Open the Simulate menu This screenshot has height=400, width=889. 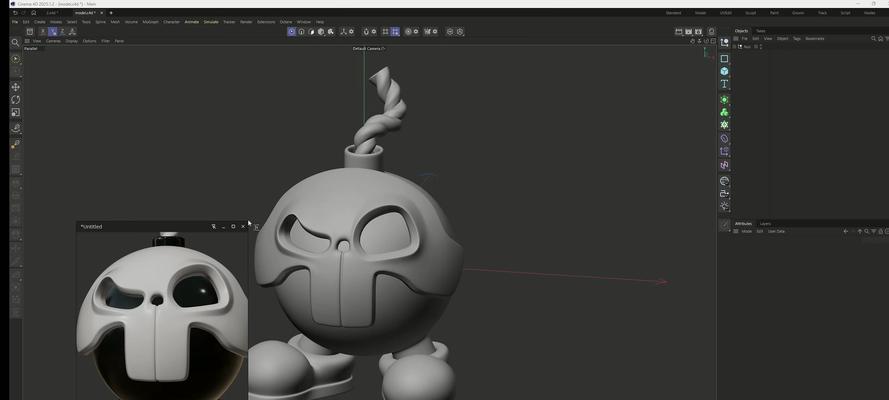211,22
